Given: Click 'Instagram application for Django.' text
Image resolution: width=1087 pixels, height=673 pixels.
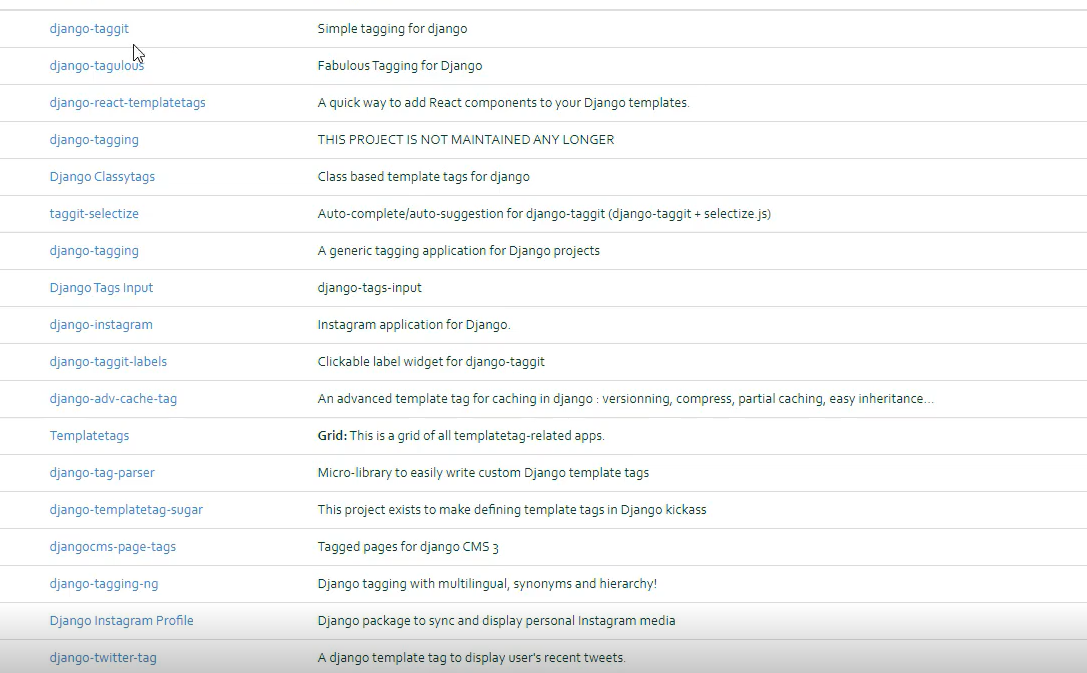Looking at the screenshot, I should [414, 325].
